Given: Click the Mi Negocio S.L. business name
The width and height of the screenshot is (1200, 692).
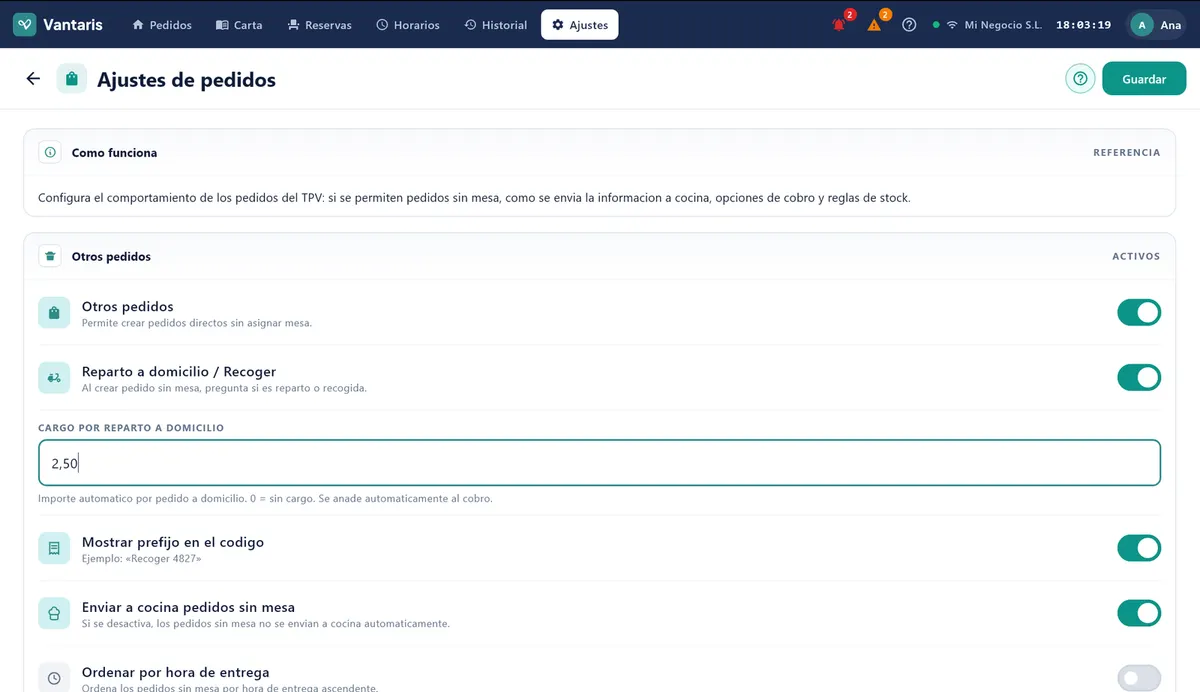Looking at the screenshot, I should pyautogui.click(x=1003, y=25).
